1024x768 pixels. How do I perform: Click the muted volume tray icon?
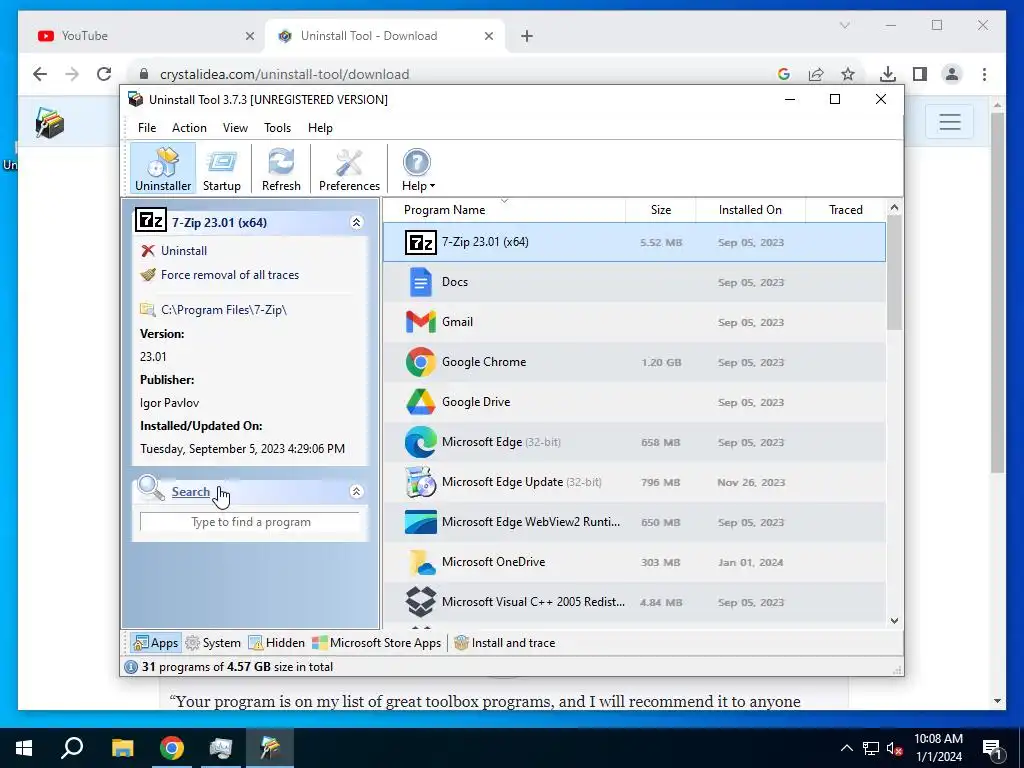point(894,748)
